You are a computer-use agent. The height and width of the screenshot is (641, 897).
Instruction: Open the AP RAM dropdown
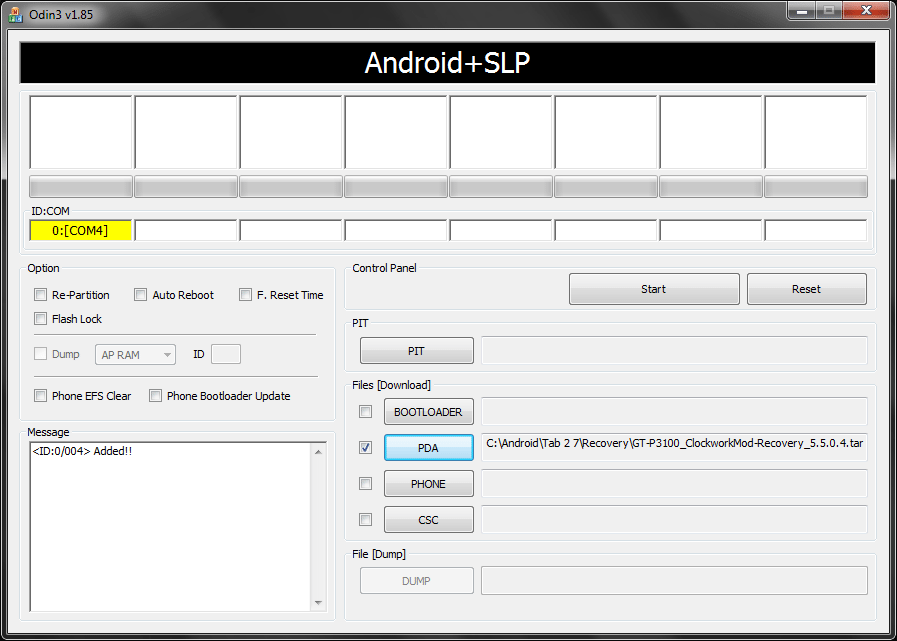(x=135, y=354)
